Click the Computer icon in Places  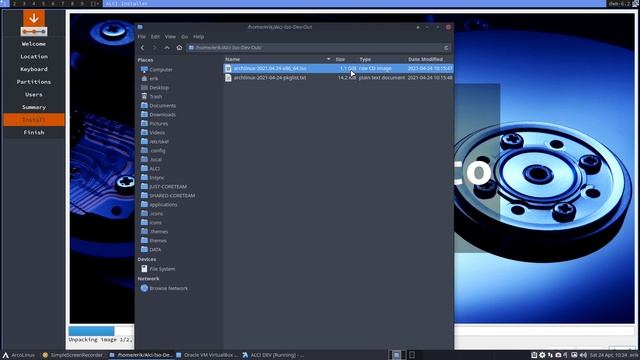pyautogui.click(x=144, y=69)
